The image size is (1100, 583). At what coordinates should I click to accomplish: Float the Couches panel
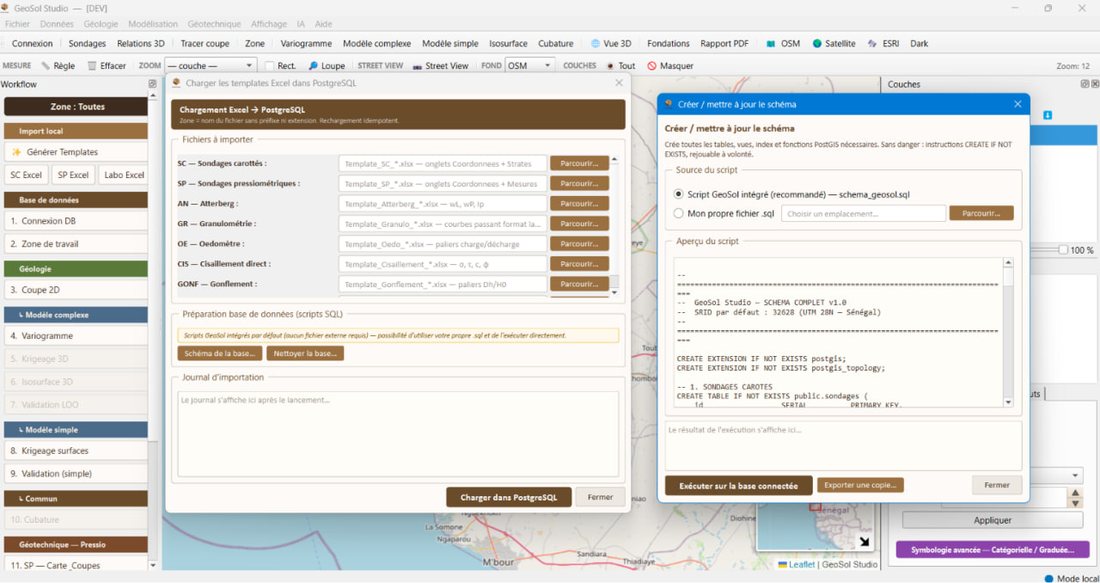[1085, 84]
